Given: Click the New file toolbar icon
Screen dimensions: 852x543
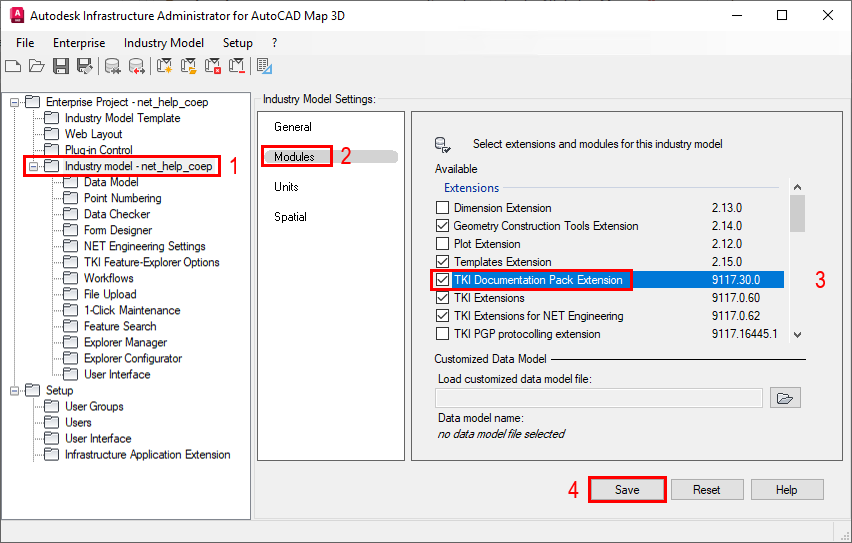Looking at the screenshot, I should [x=13, y=67].
